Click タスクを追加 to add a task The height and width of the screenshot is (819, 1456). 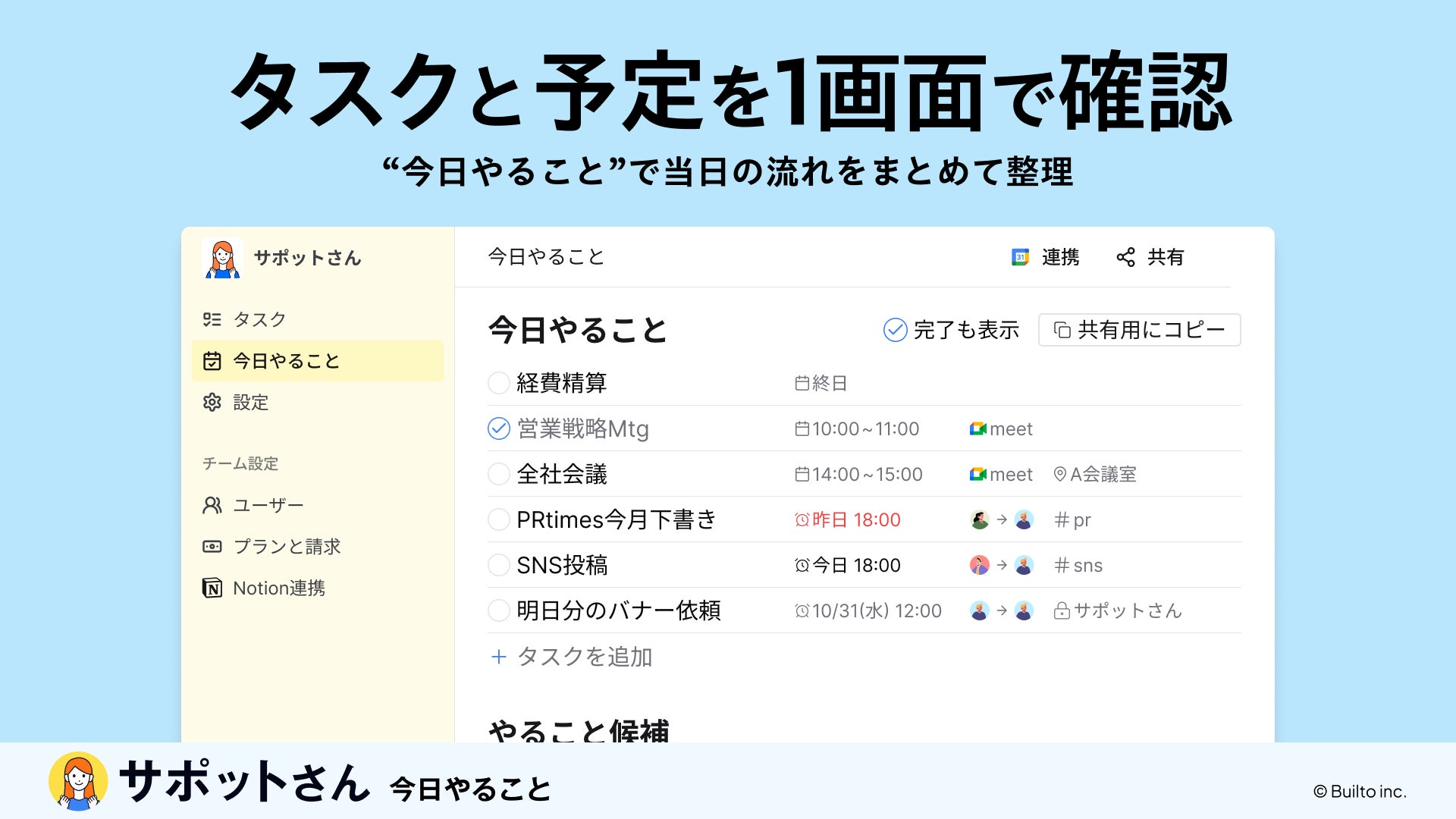[584, 657]
